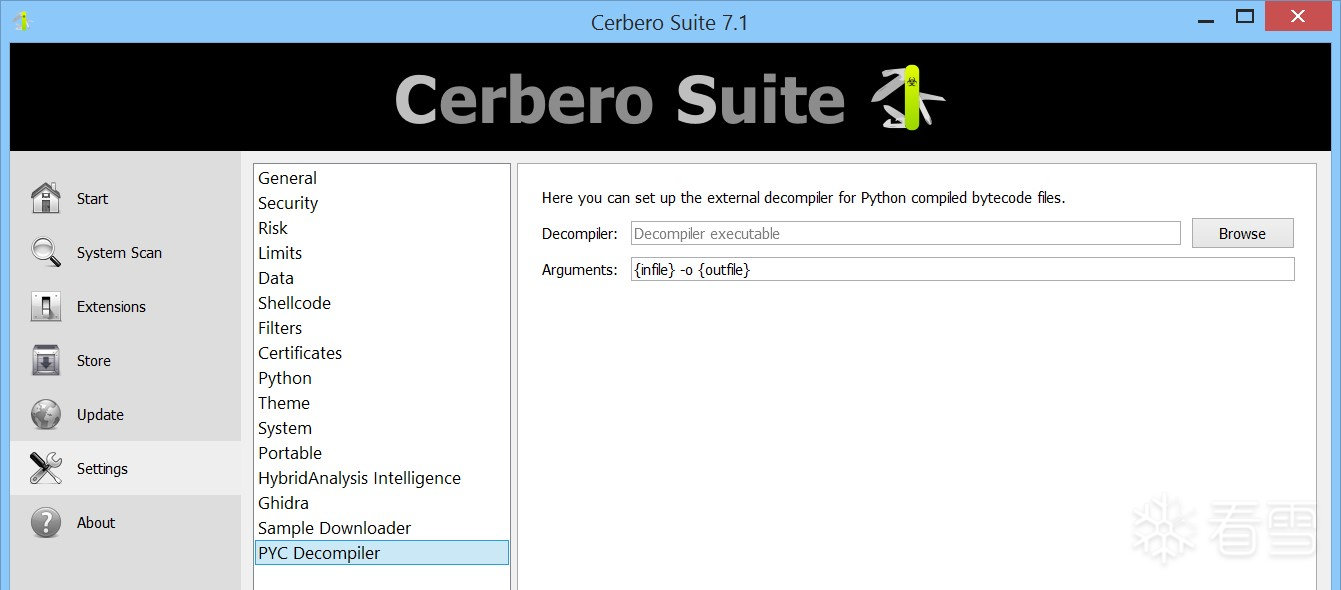Click the About question mark icon
The height and width of the screenshot is (590, 1341).
[x=46, y=522]
